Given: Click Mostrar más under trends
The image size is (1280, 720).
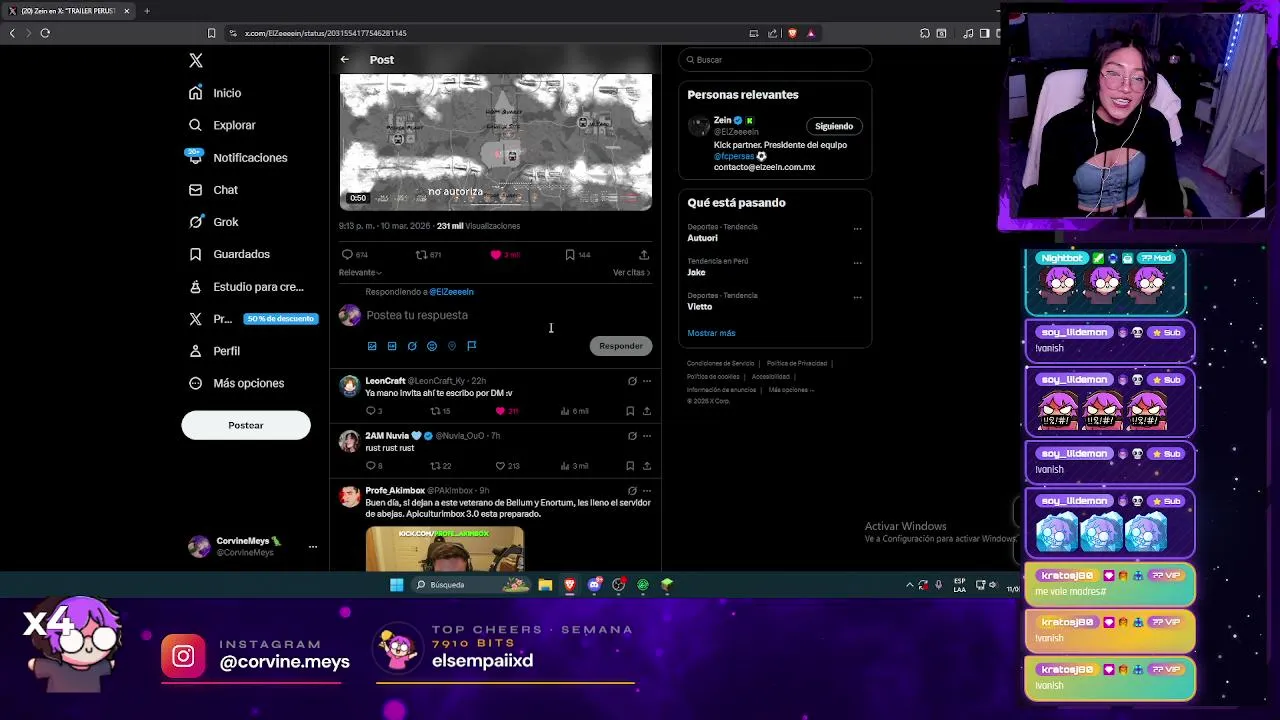Looking at the screenshot, I should (711, 333).
